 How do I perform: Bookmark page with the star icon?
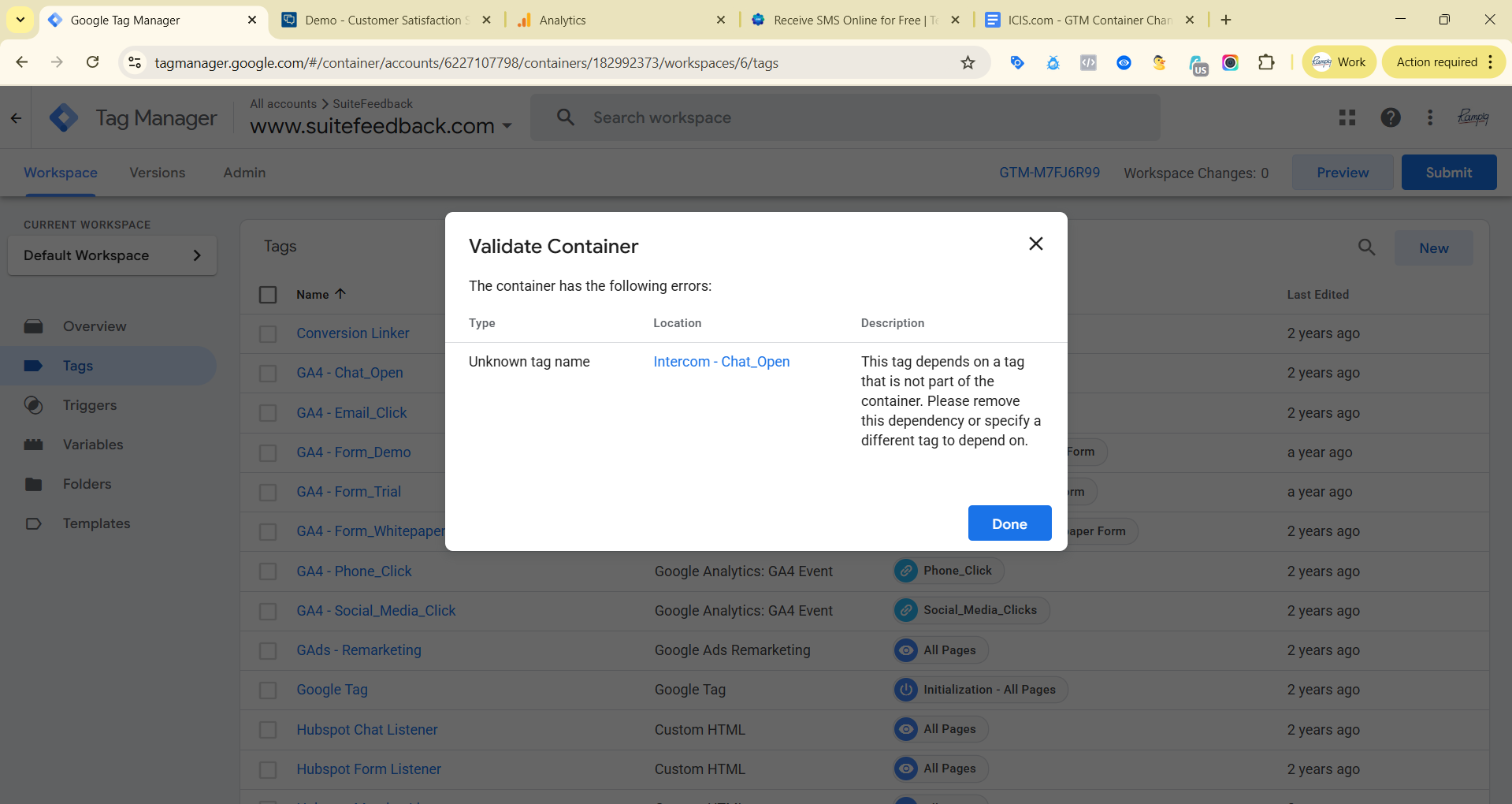(968, 63)
